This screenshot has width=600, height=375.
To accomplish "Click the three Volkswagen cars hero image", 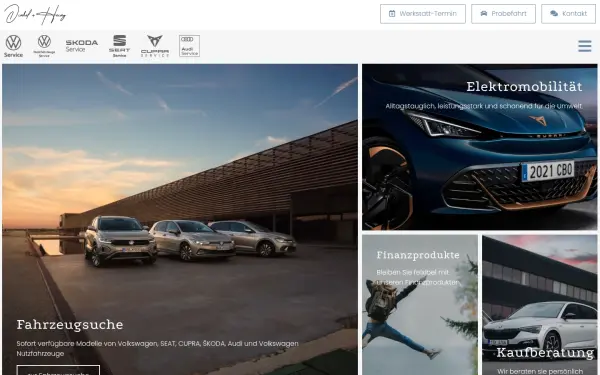I will [180, 220].
